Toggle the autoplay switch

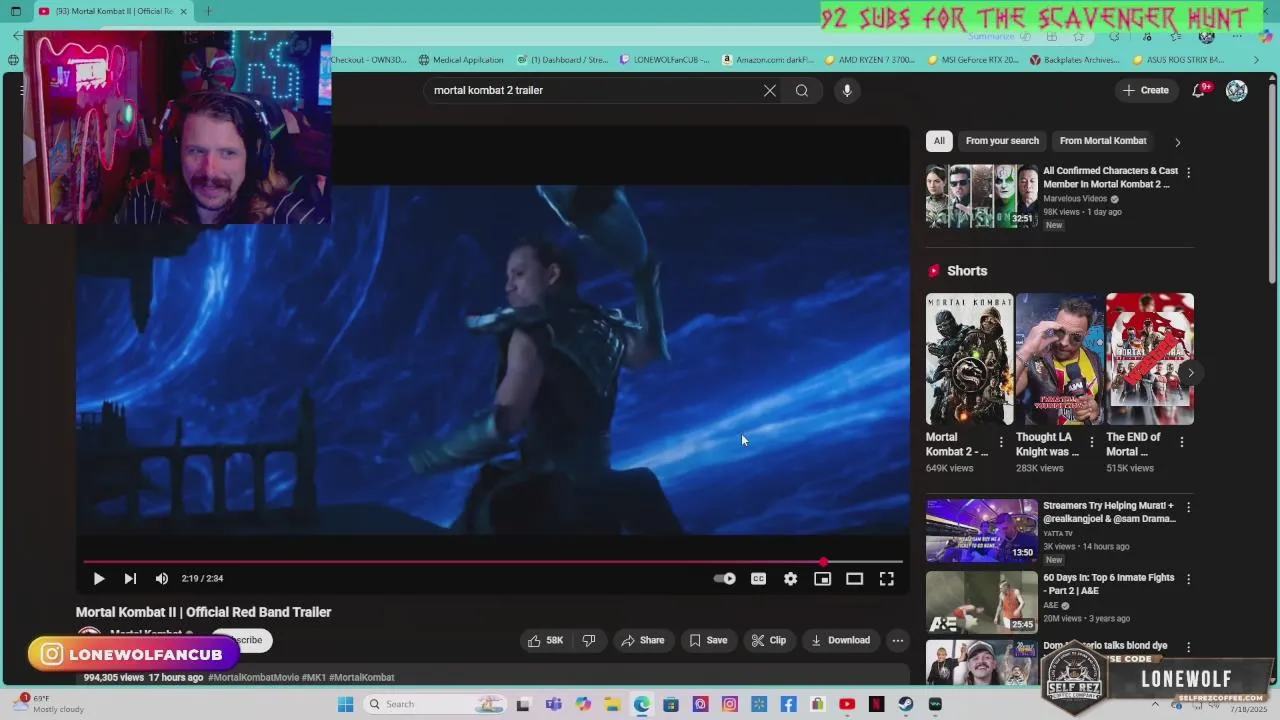pos(725,578)
